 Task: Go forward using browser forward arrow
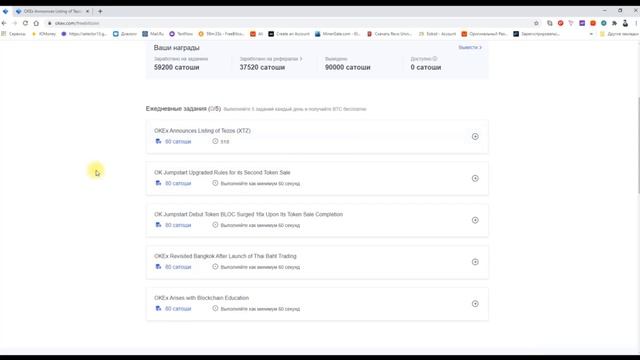point(15,23)
